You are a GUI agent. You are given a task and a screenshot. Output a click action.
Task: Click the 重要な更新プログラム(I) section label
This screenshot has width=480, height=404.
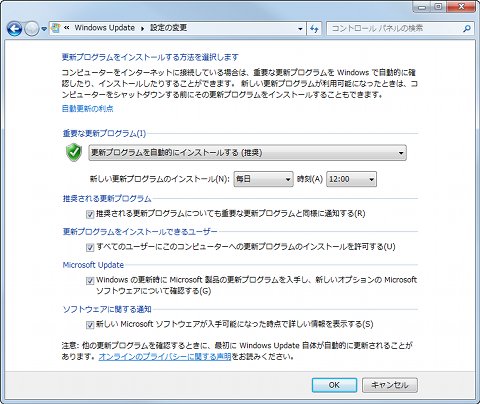[104, 133]
